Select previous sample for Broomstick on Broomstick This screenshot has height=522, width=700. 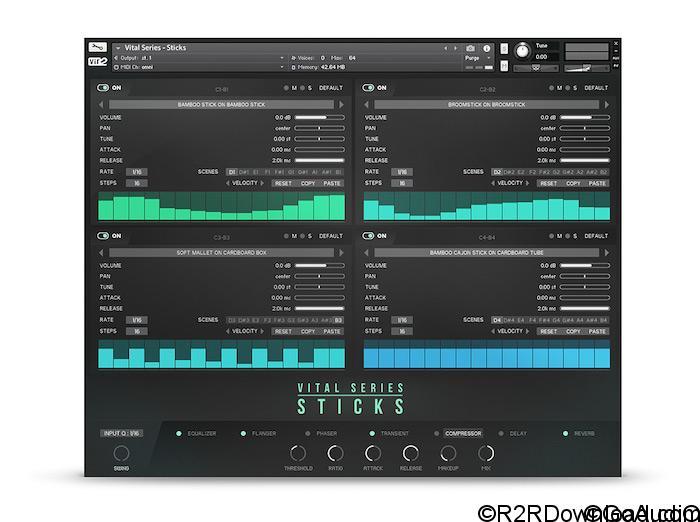point(367,104)
